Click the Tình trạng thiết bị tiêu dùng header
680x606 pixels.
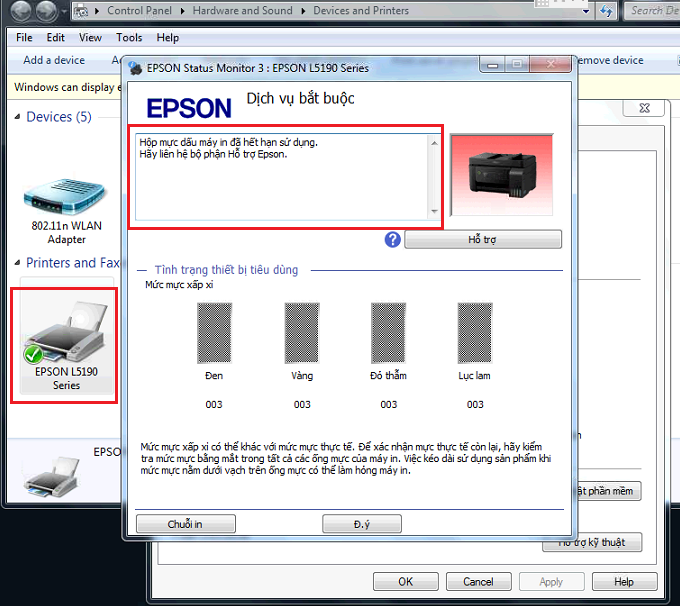[226, 270]
